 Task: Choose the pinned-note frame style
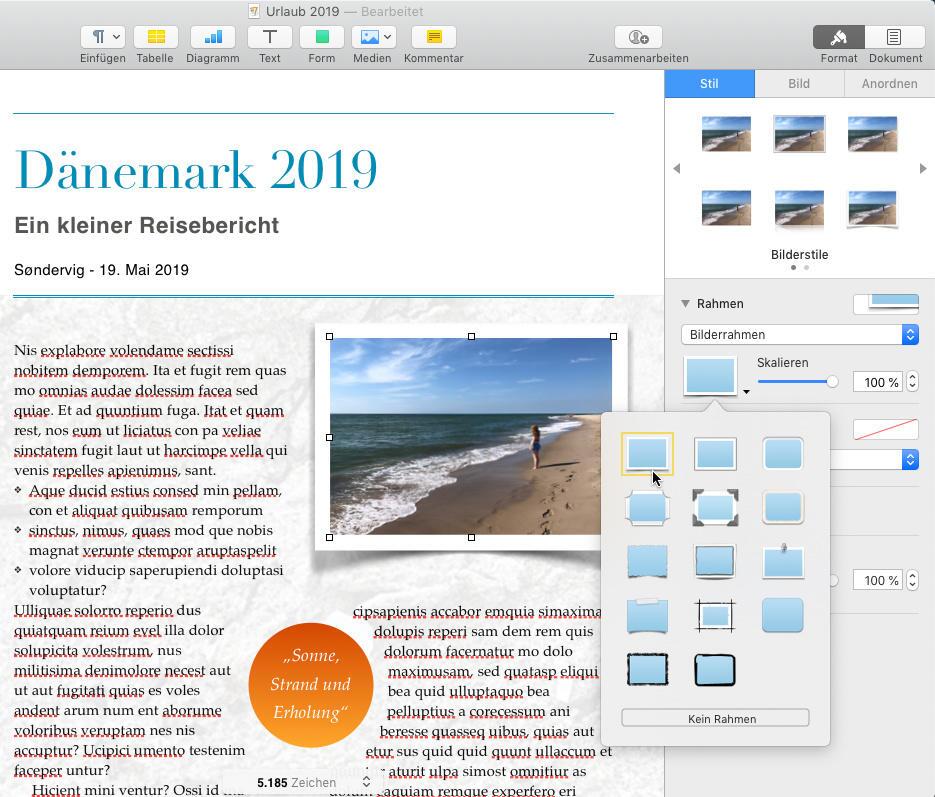click(783, 562)
